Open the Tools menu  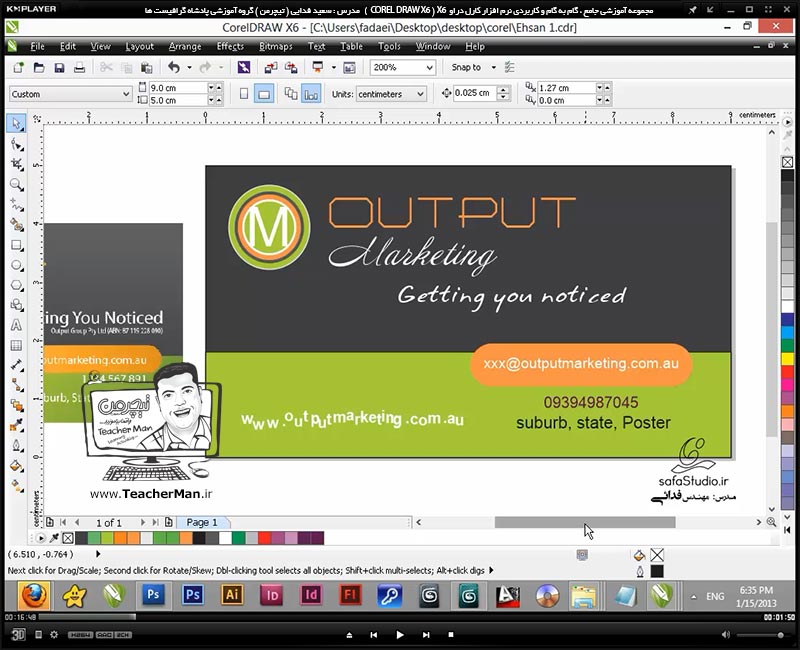(389, 46)
